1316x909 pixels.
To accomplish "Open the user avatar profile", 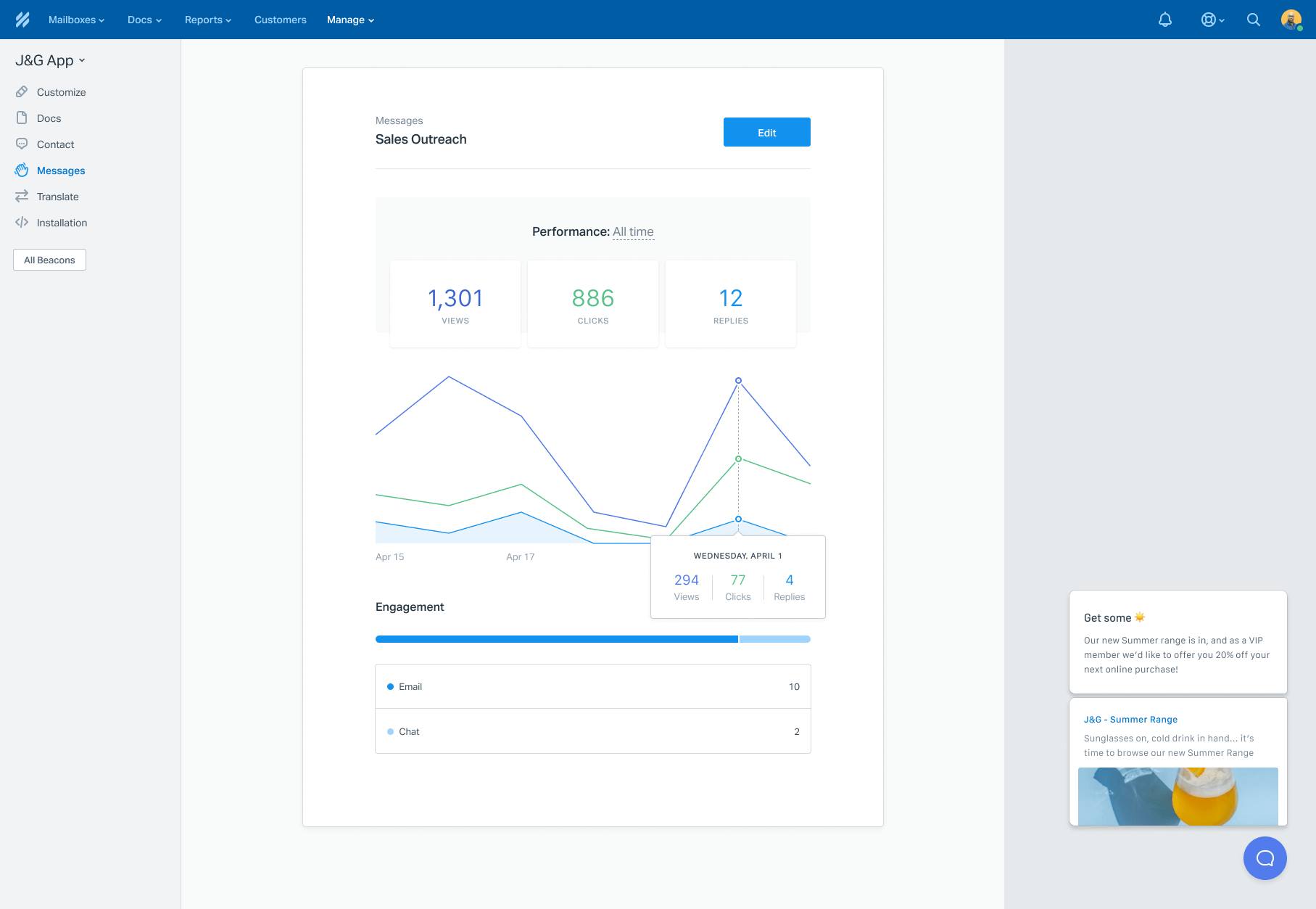I will coord(1291,20).
